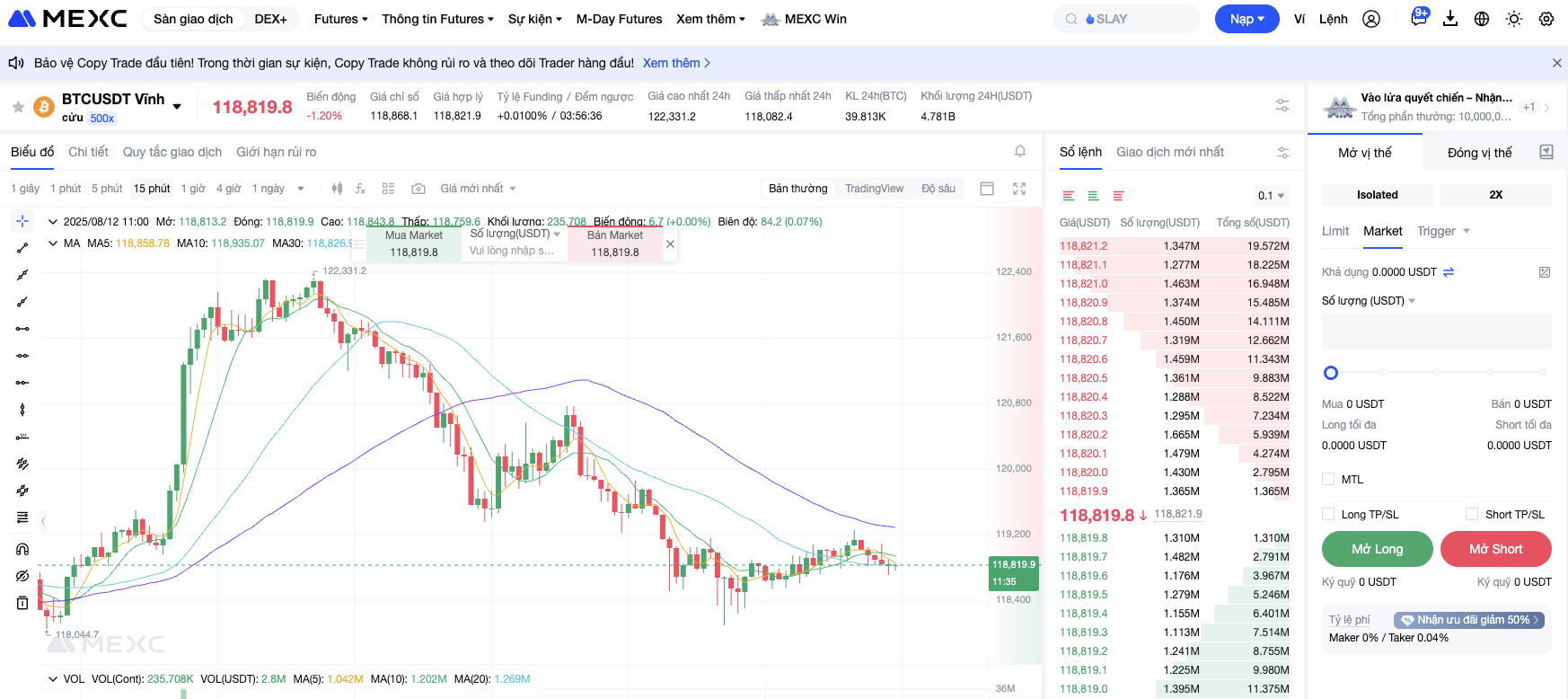This screenshot has width=1568, height=699.
Task: Close the quick Market order panel
Action: coord(670,244)
